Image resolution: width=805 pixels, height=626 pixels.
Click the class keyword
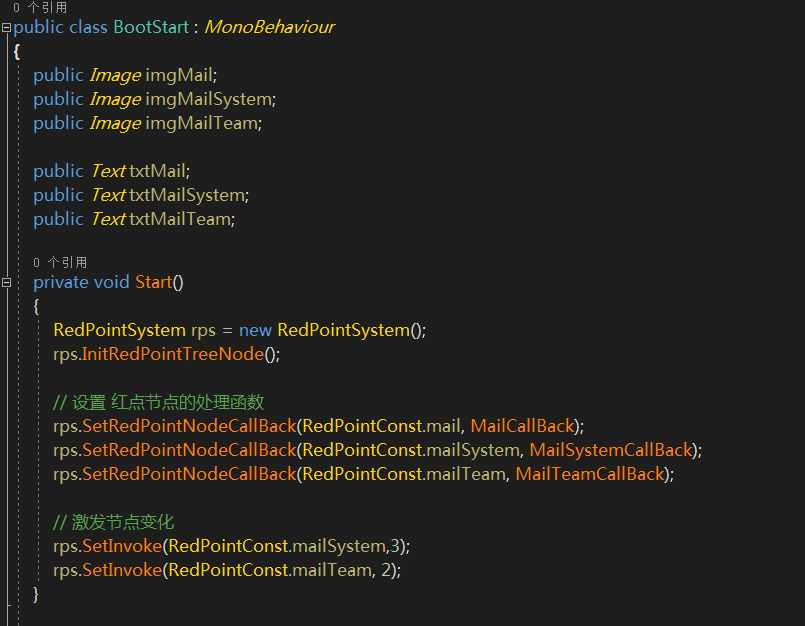pos(88,27)
